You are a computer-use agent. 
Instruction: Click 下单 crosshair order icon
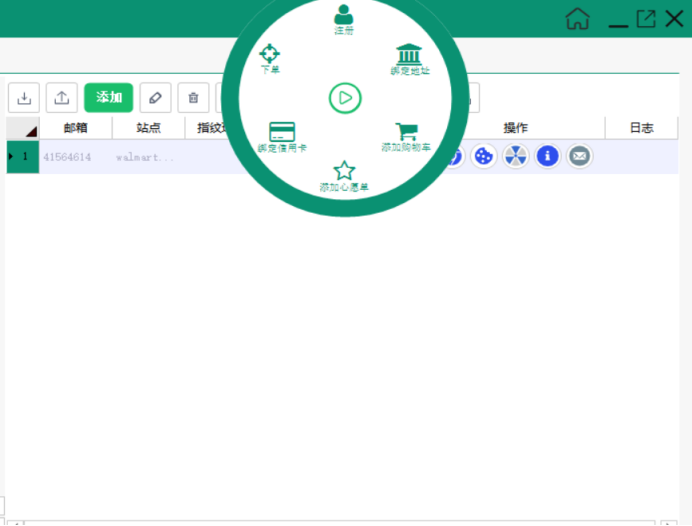pos(270,53)
